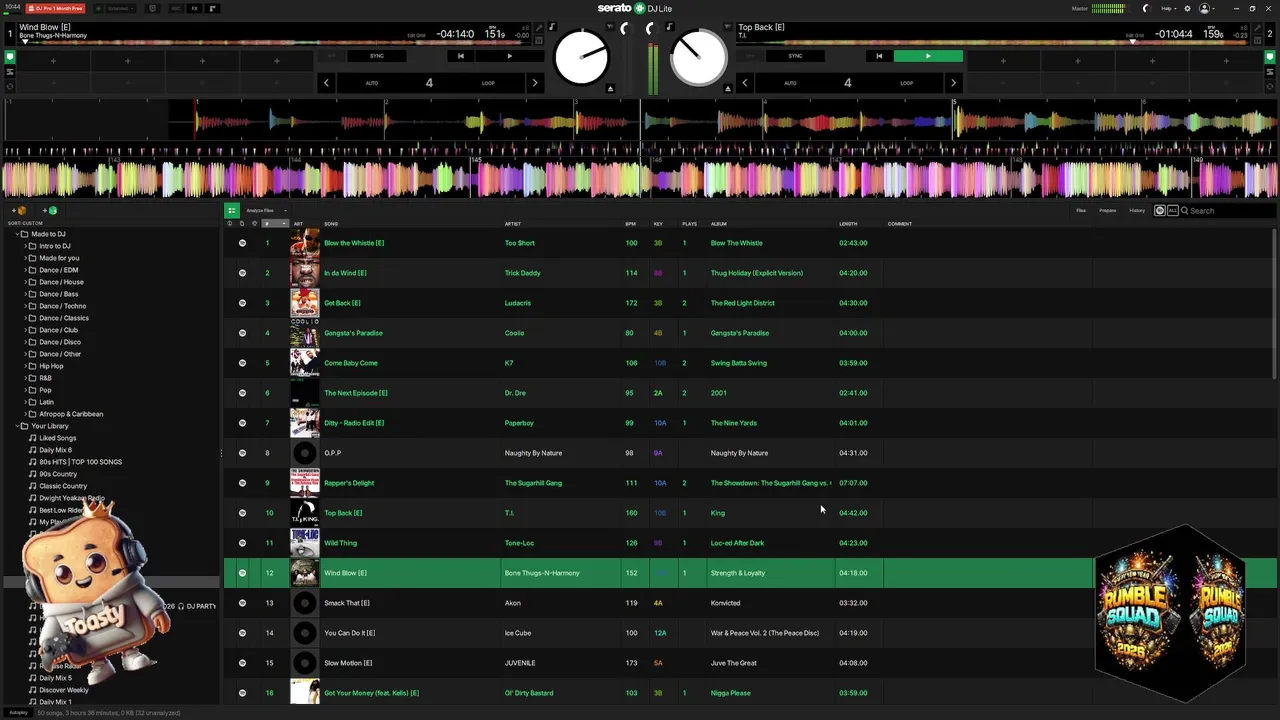The width and height of the screenshot is (1280, 720).
Task: Pause the right deck with green play button
Action: [x=928, y=56]
